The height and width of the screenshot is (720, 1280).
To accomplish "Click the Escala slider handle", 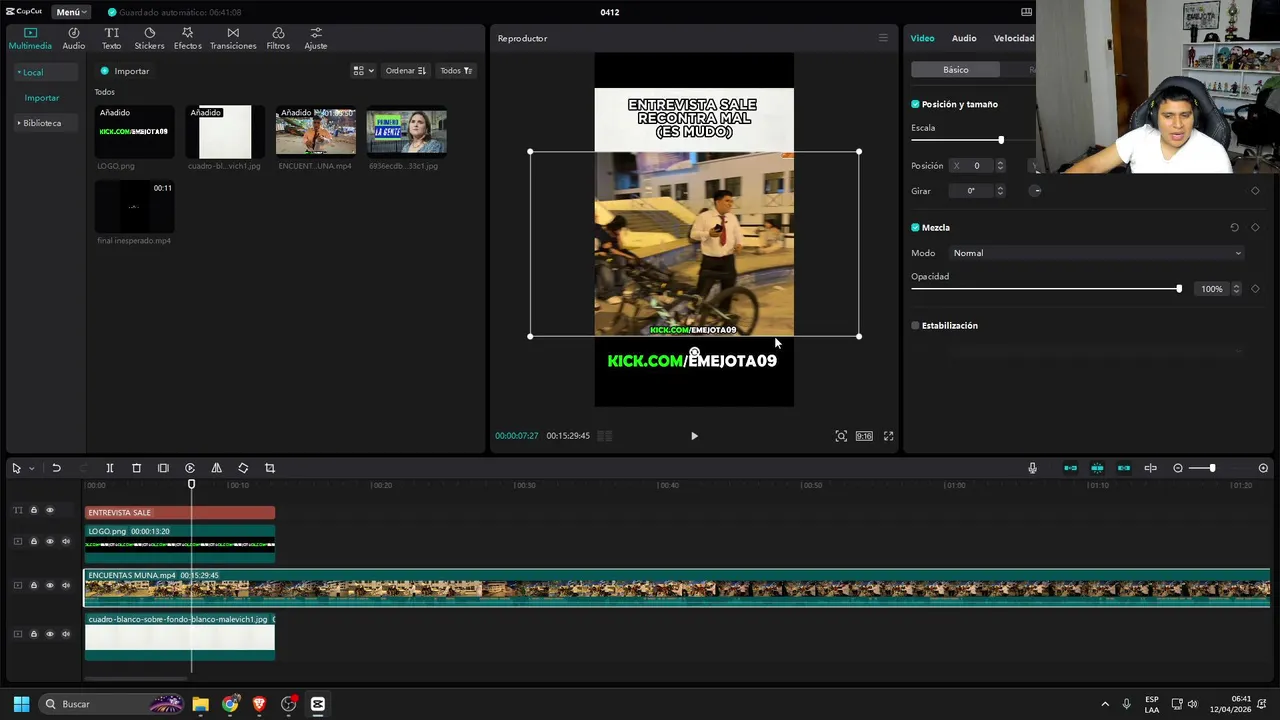I will (1001, 140).
